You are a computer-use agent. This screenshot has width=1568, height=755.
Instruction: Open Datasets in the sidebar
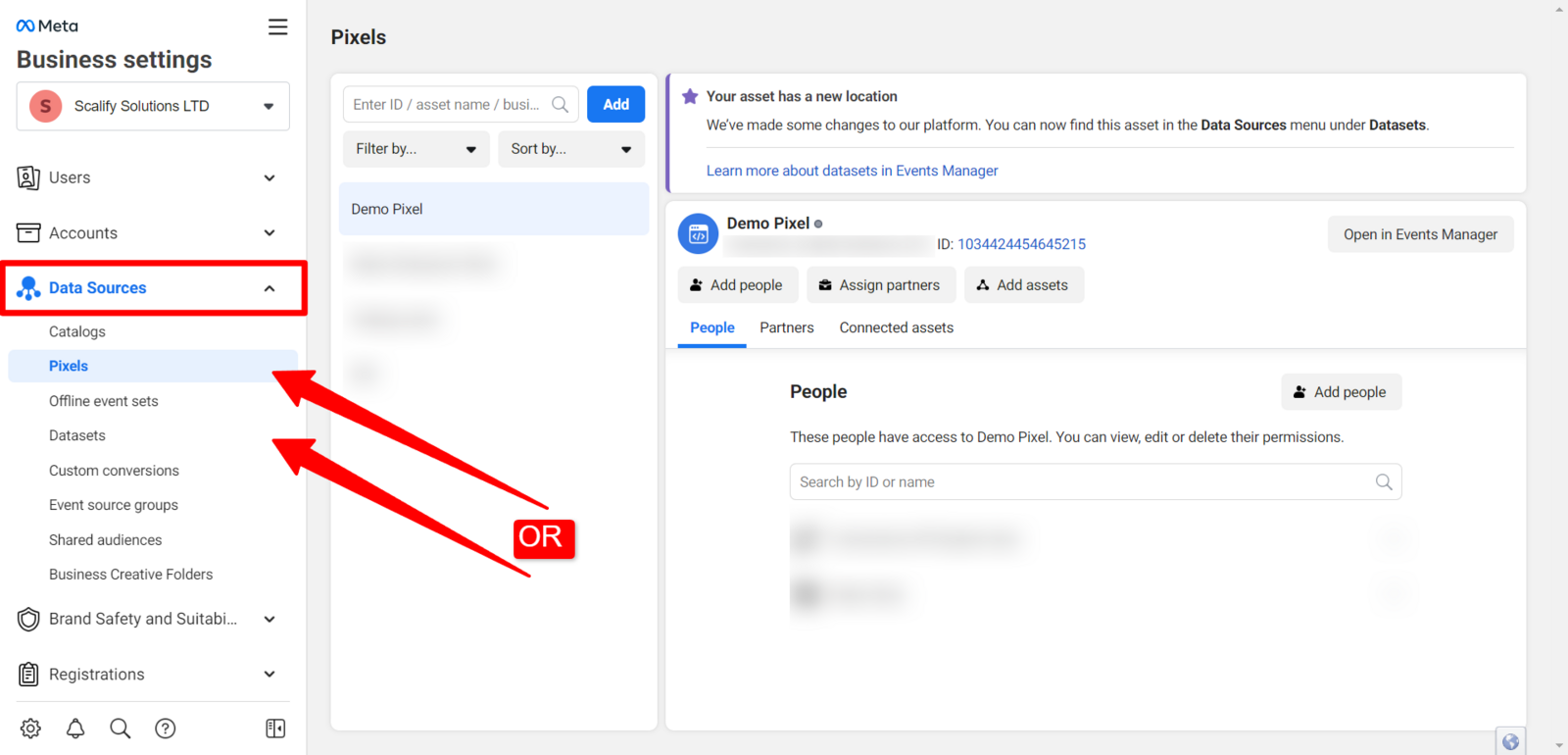(x=77, y=435)
